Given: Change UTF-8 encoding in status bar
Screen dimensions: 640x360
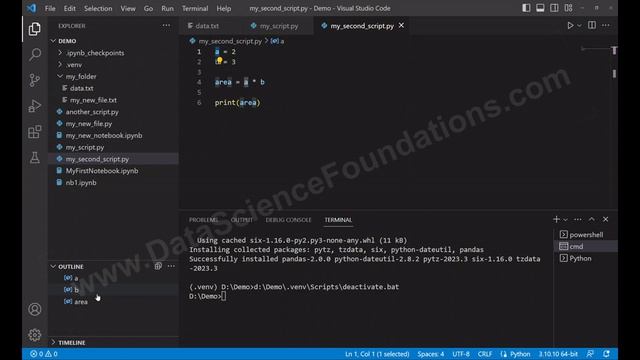Looking at the screenshot, I should tap(461, 354).
